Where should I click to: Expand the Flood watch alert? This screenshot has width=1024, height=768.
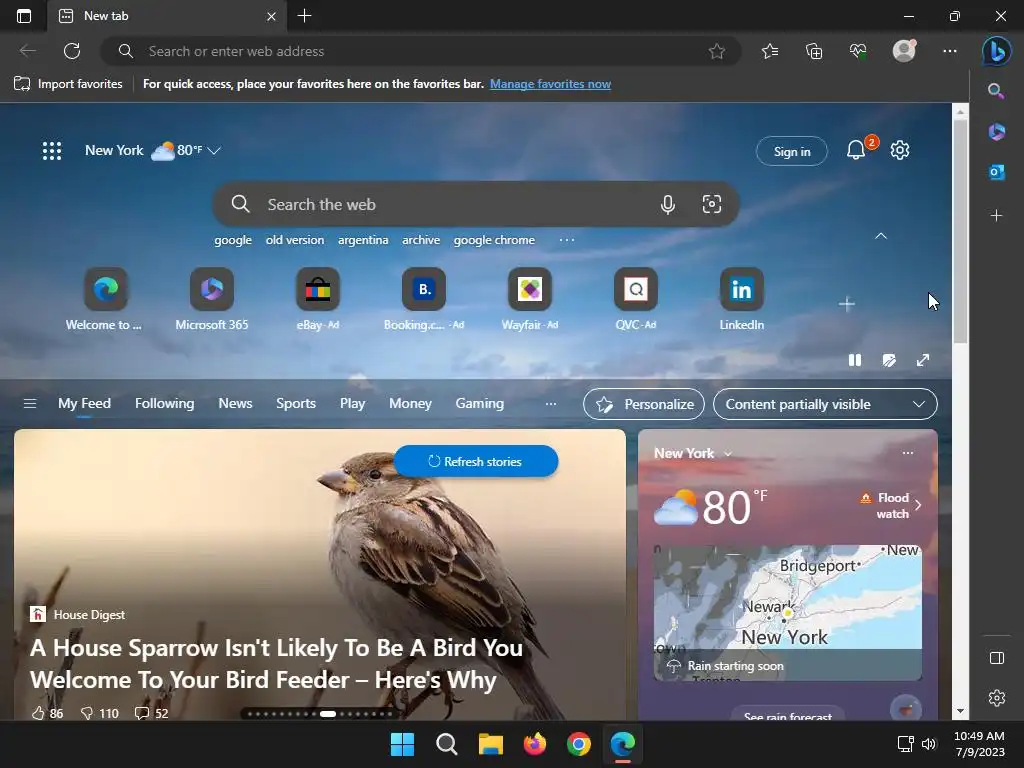(891, 505)
